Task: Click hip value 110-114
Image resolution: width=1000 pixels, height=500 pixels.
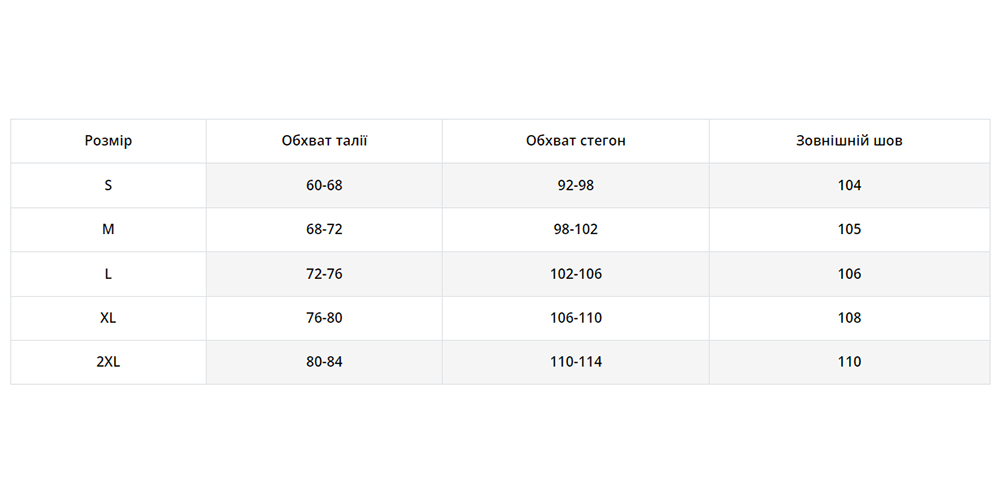Action: pos(576,362)
